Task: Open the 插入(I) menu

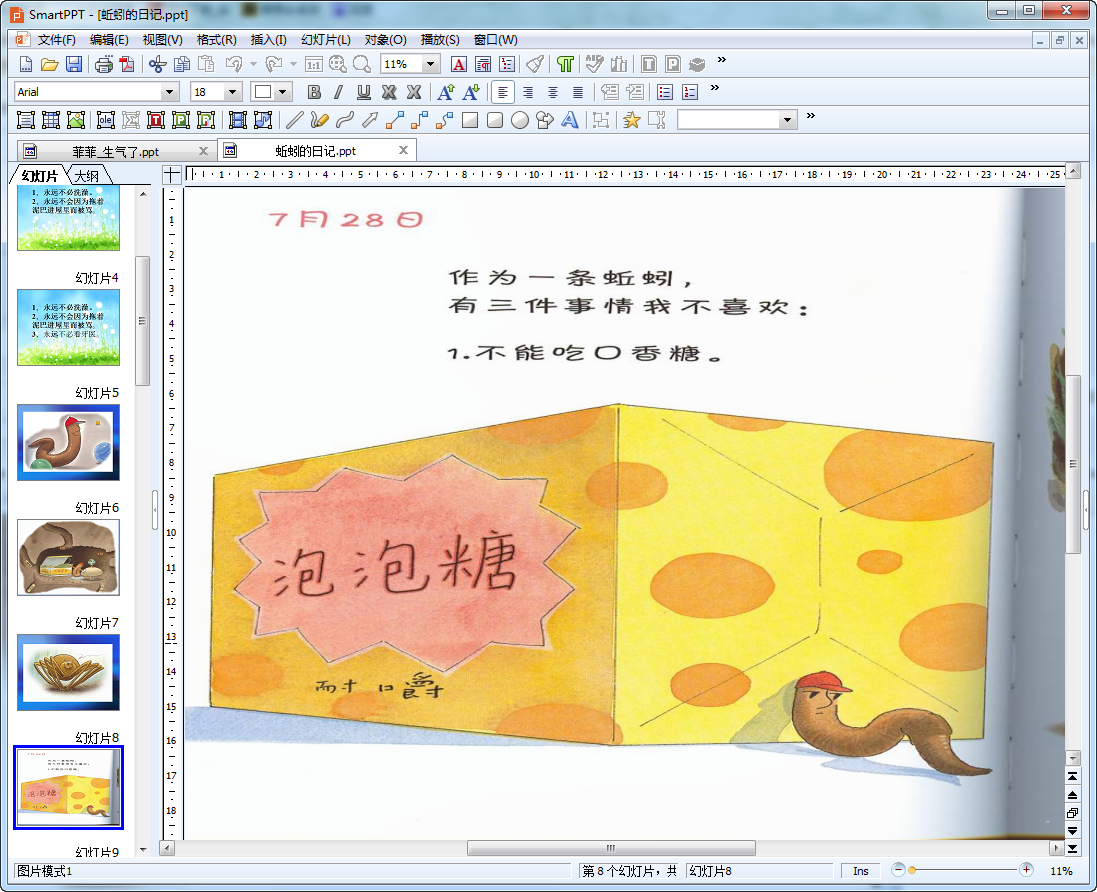Action: (269, 40)
